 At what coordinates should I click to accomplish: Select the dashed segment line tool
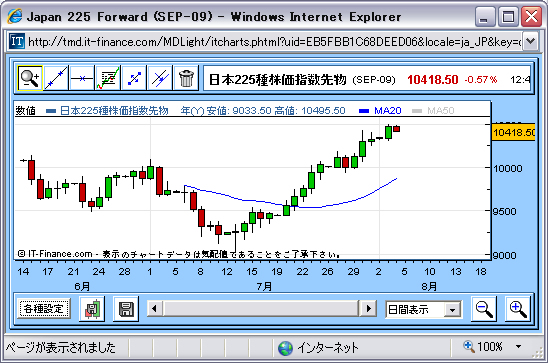(134, 78)
